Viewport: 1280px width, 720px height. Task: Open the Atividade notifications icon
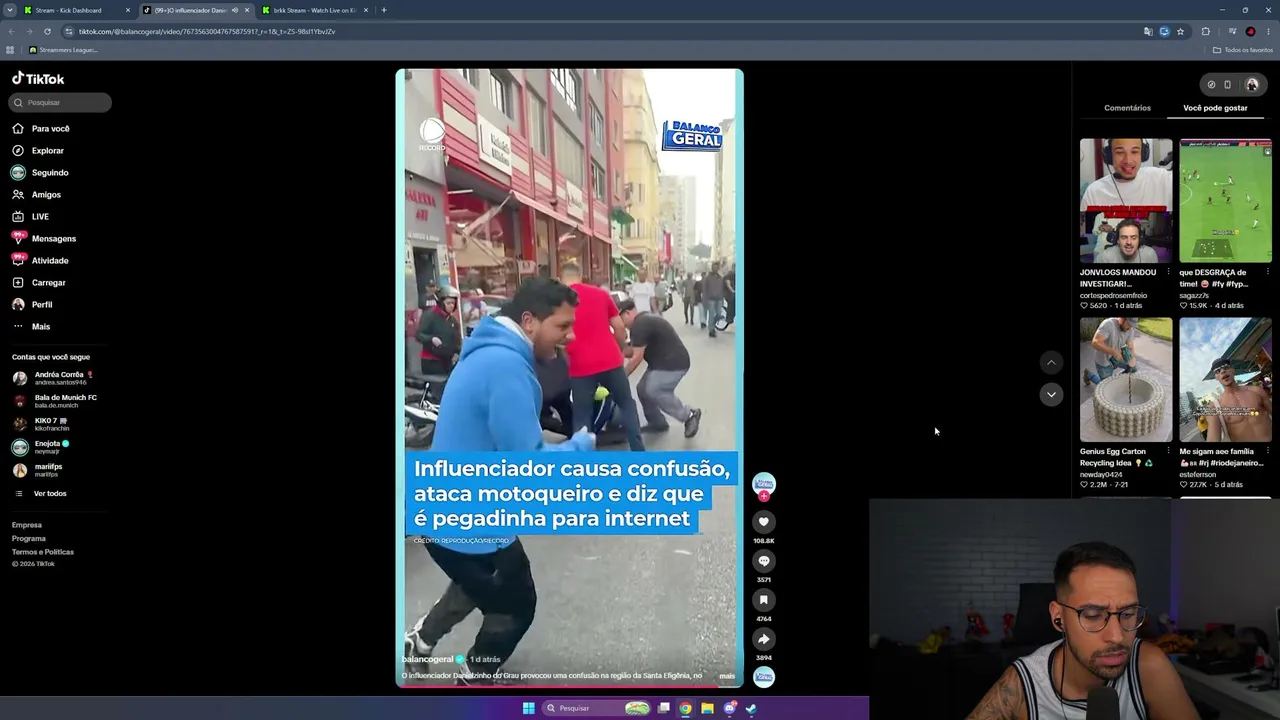(x=18, y=260)
